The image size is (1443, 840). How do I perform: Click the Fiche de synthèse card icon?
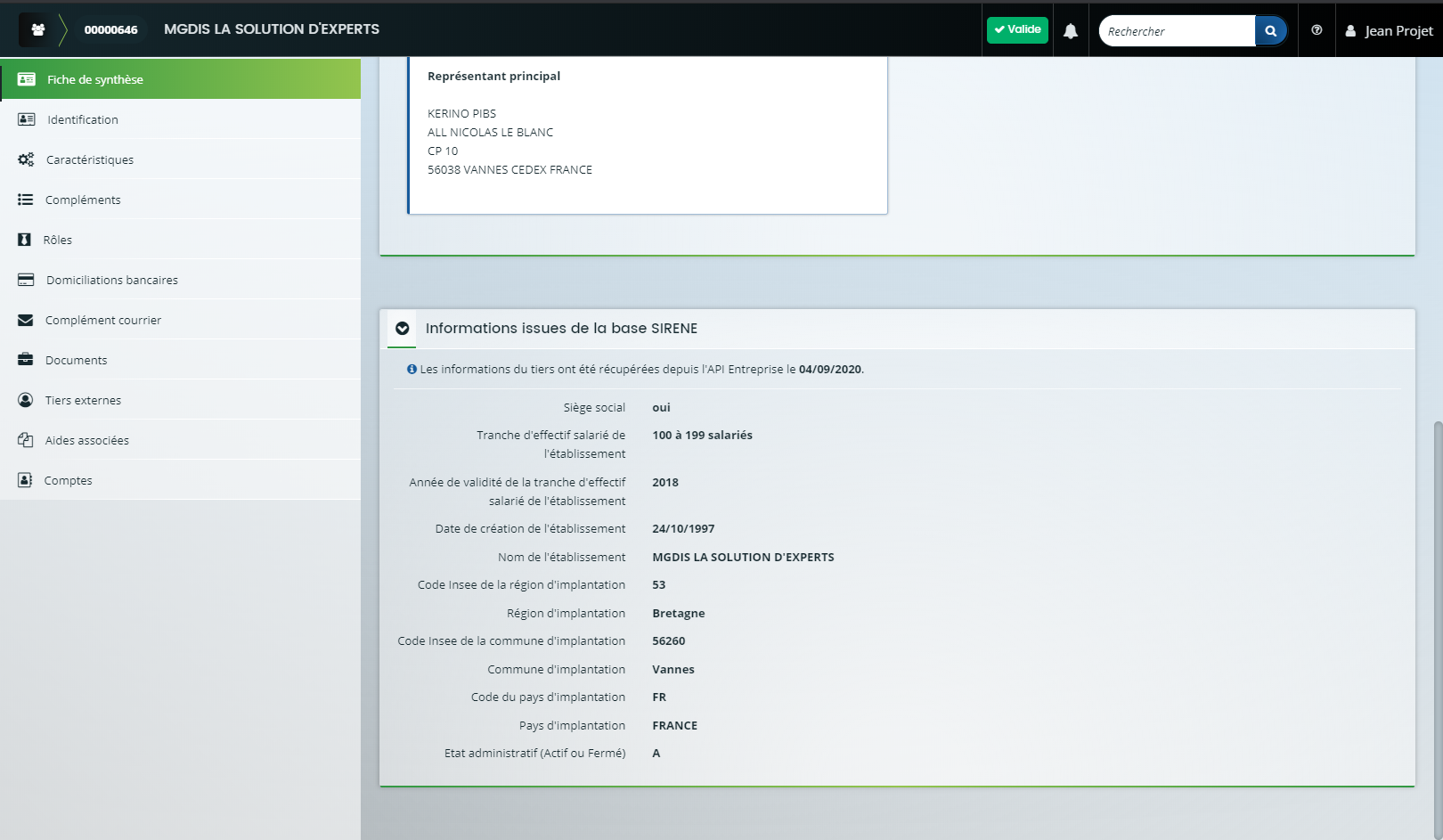tap(27, 79)
